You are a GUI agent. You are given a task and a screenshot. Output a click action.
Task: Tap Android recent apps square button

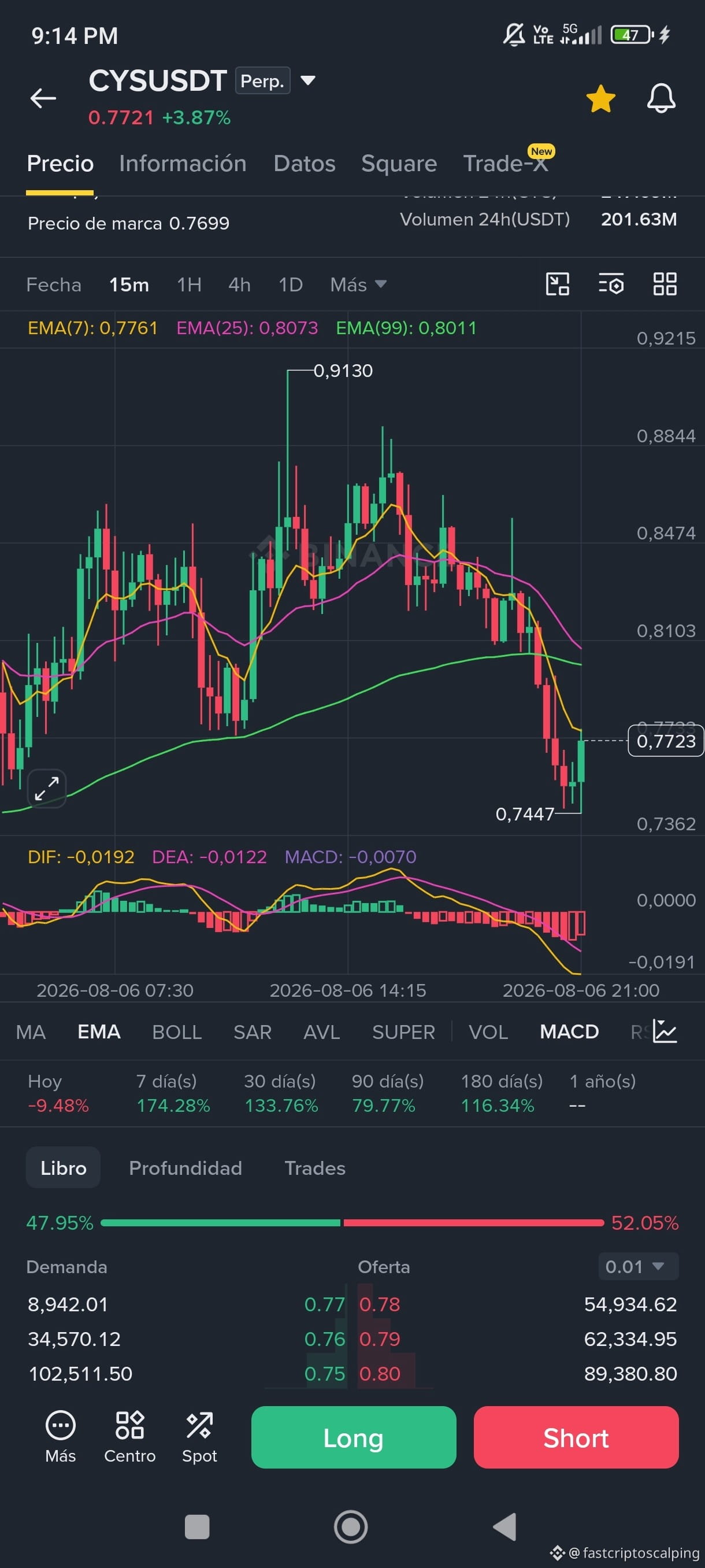[196, 1527]
